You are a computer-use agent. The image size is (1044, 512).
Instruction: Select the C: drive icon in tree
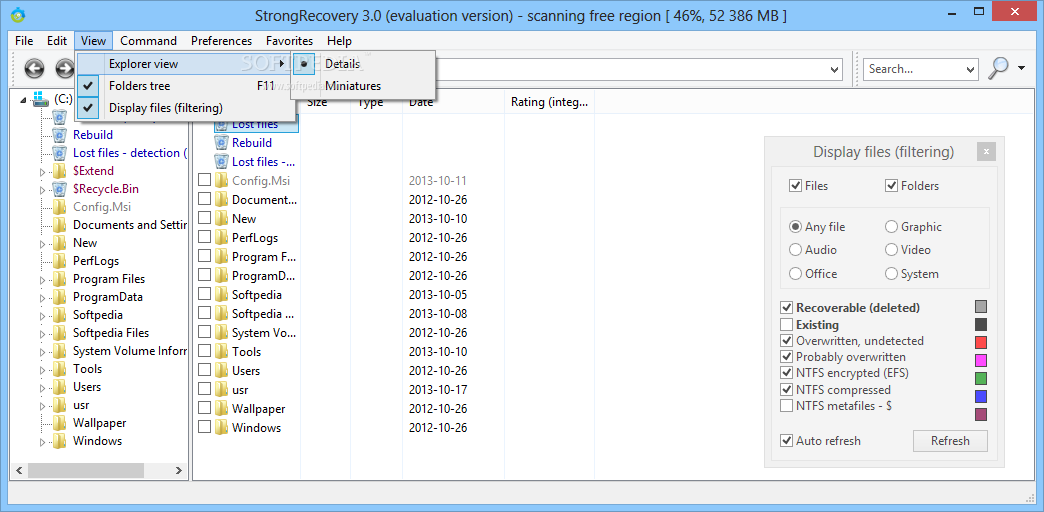(41, 99)
